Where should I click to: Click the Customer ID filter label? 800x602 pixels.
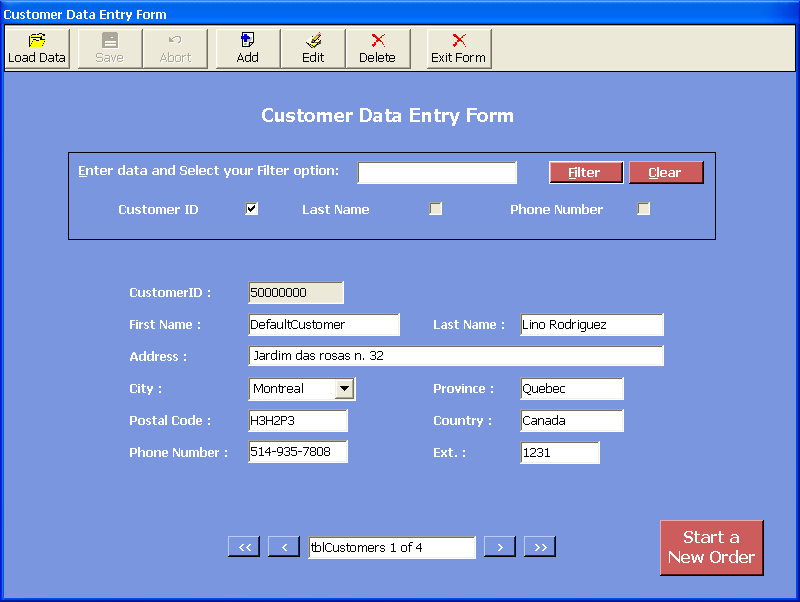(158, 209)
